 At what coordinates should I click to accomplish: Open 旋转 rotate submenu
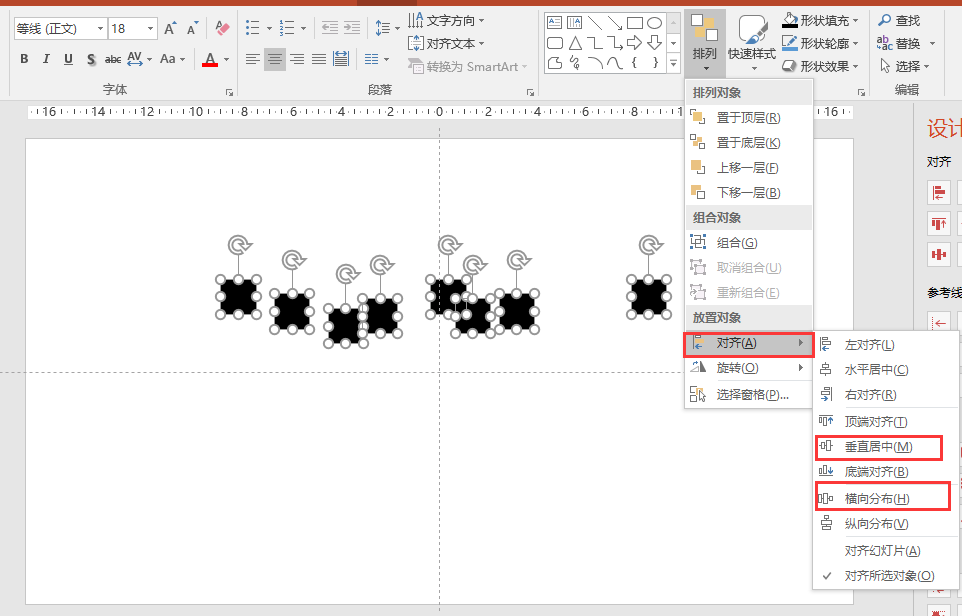(748, 368)
